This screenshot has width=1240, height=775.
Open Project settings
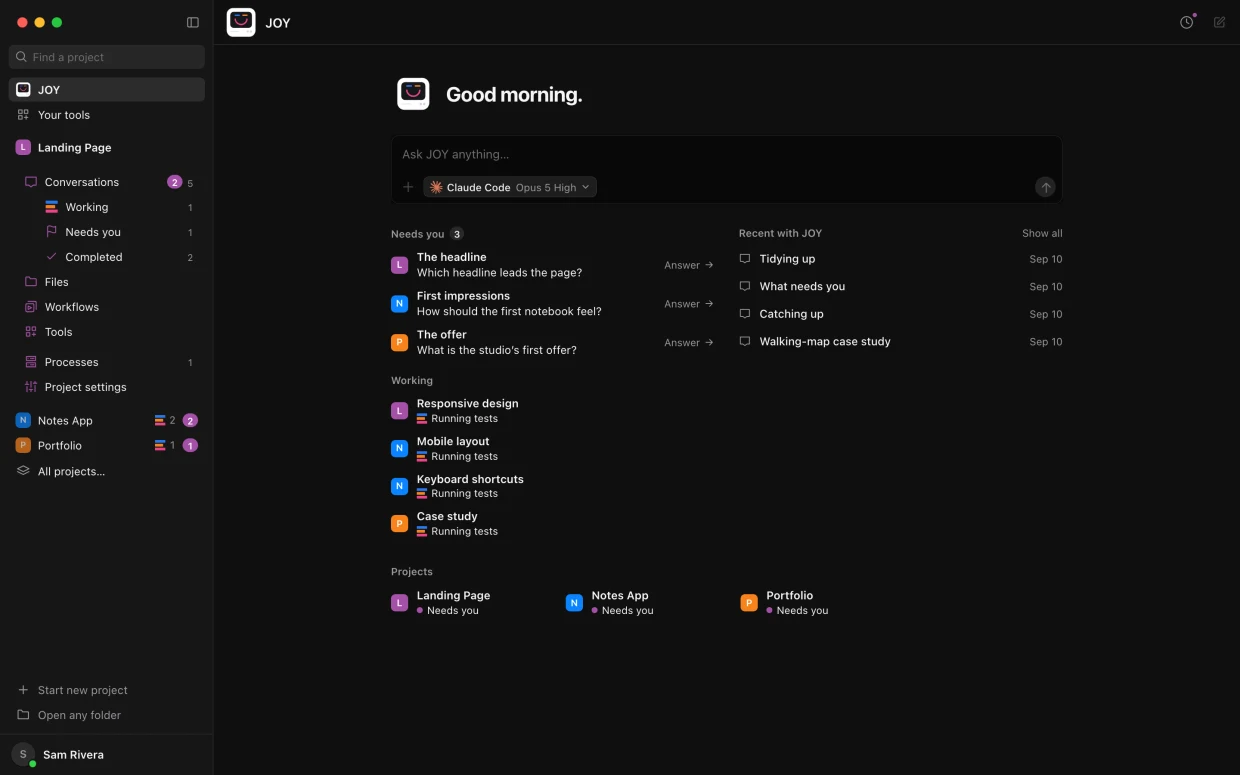[107, 387]
